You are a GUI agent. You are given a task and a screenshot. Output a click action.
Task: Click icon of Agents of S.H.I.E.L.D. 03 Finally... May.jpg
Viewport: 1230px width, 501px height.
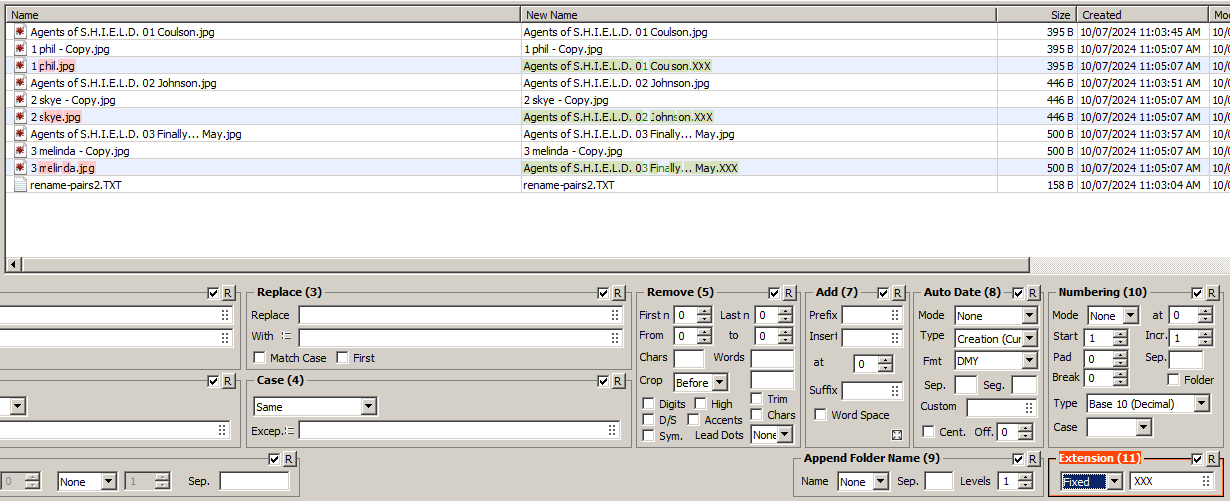pos(20,134)
